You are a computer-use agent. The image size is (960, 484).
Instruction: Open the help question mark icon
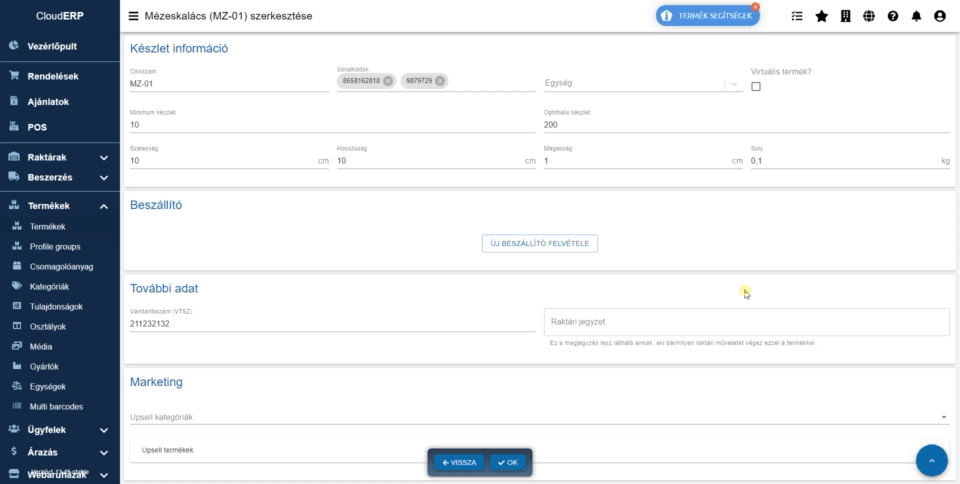pyautogui.click(x=893, y=17)
